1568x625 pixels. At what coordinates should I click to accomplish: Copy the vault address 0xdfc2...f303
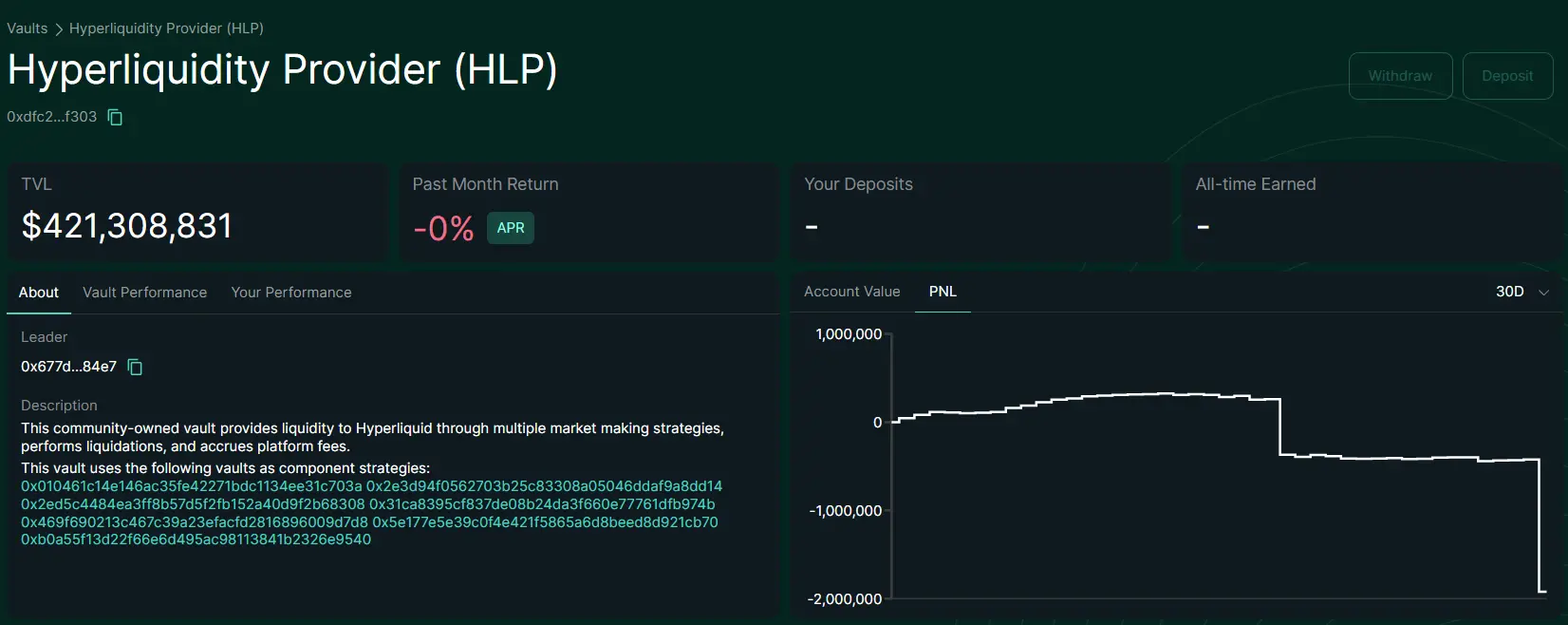coord(115,117)
